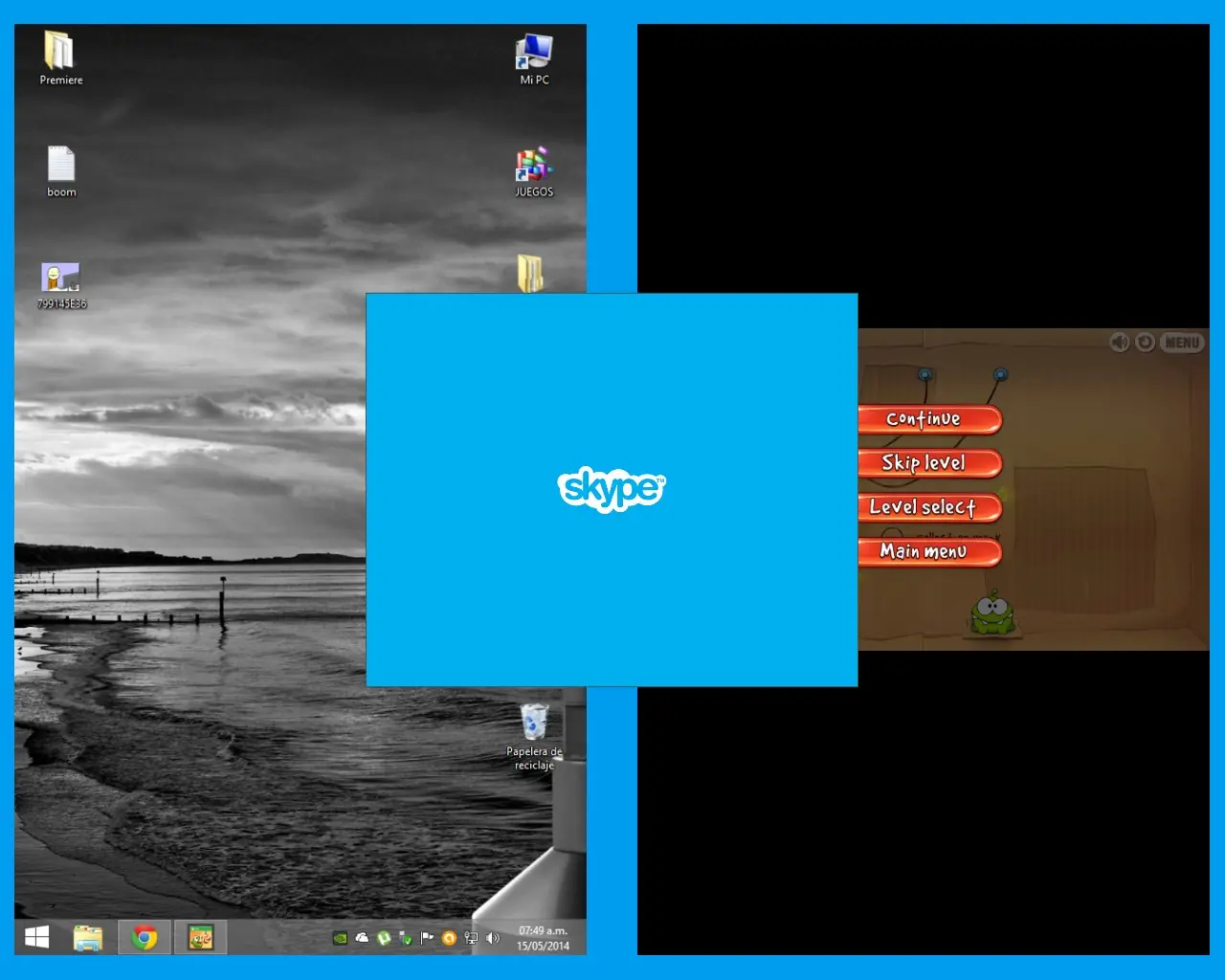Open the Papelera de reciclaje recycle bin
Screen dimensions: 1225x980
point(534,736)
